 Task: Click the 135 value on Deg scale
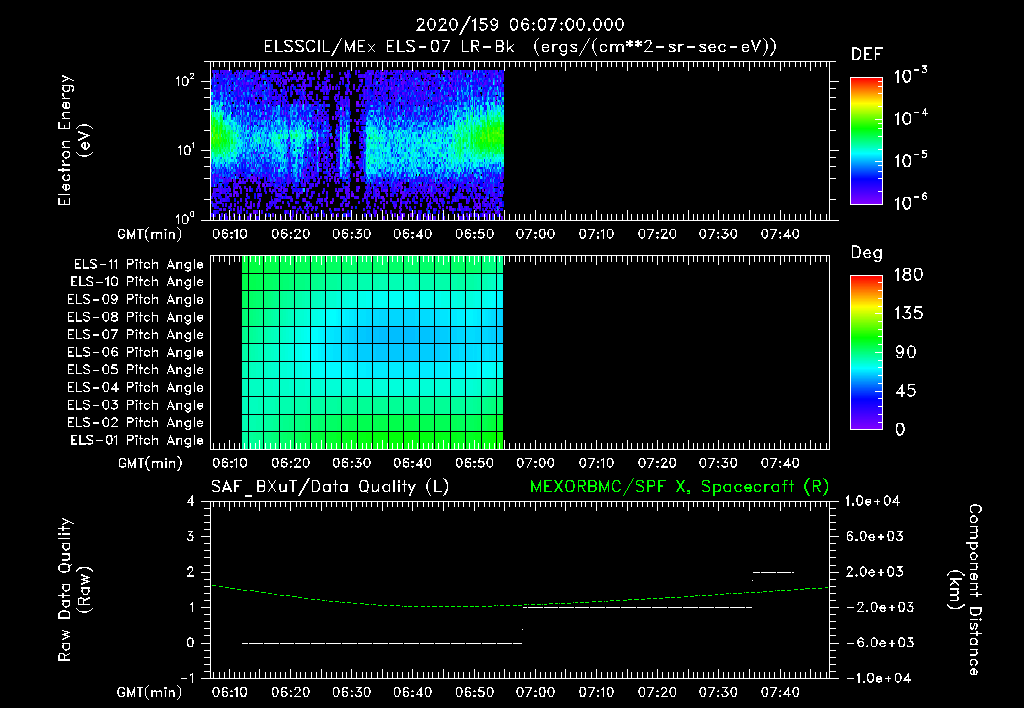(x=908, y=313)
